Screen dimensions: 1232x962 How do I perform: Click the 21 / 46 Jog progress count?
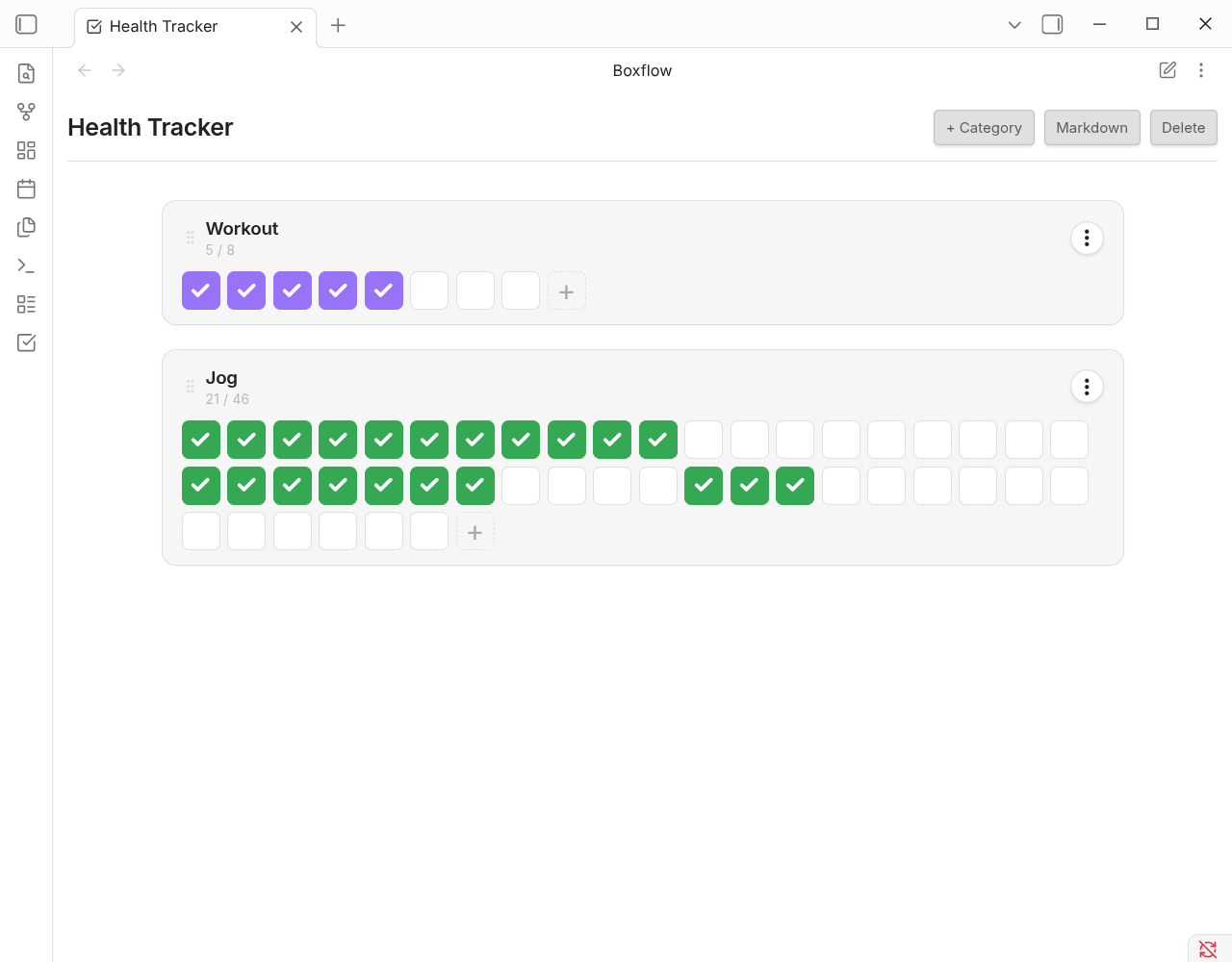coord(227,399)
